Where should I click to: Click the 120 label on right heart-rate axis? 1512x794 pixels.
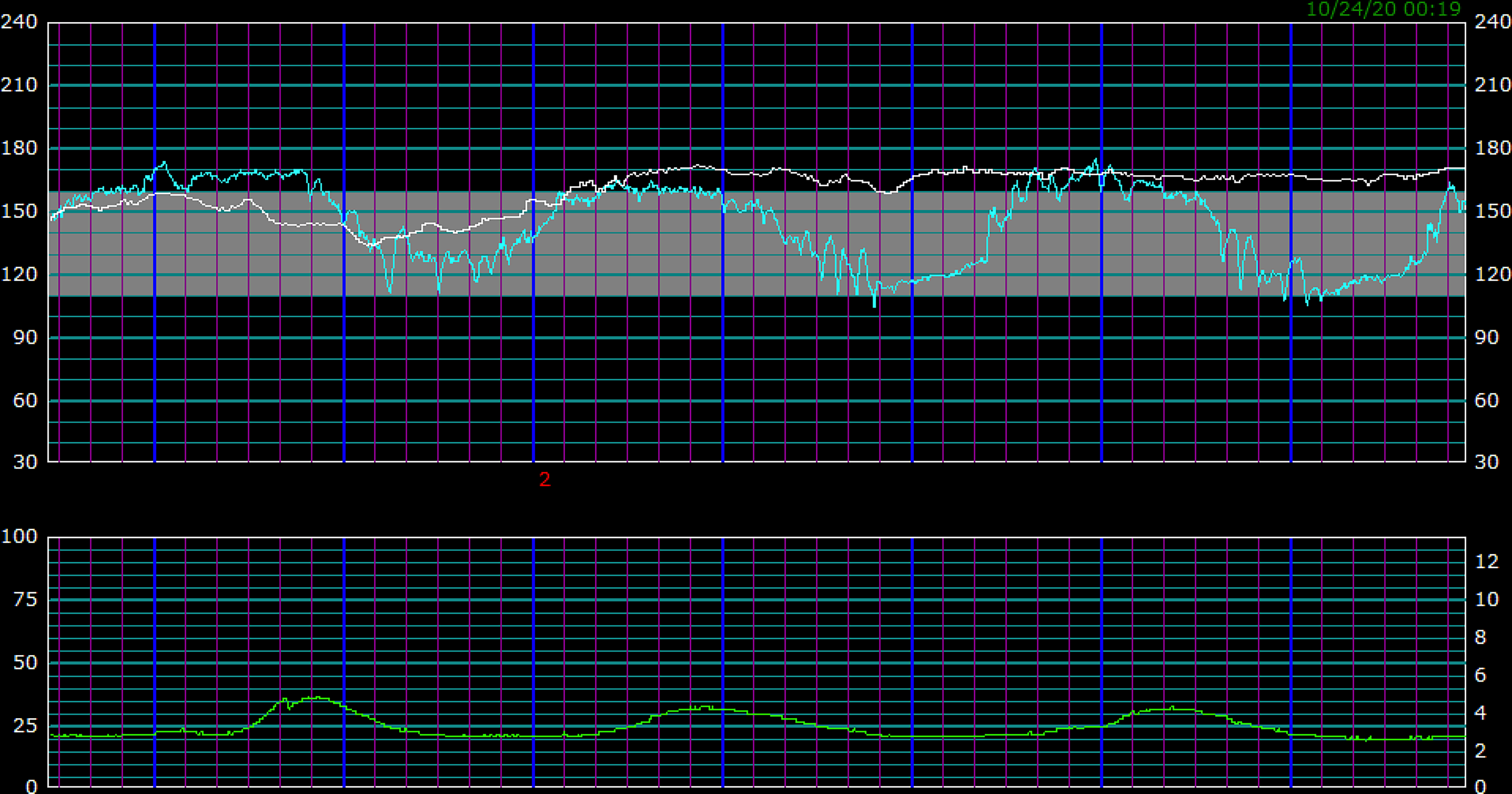pos(1493,274)
